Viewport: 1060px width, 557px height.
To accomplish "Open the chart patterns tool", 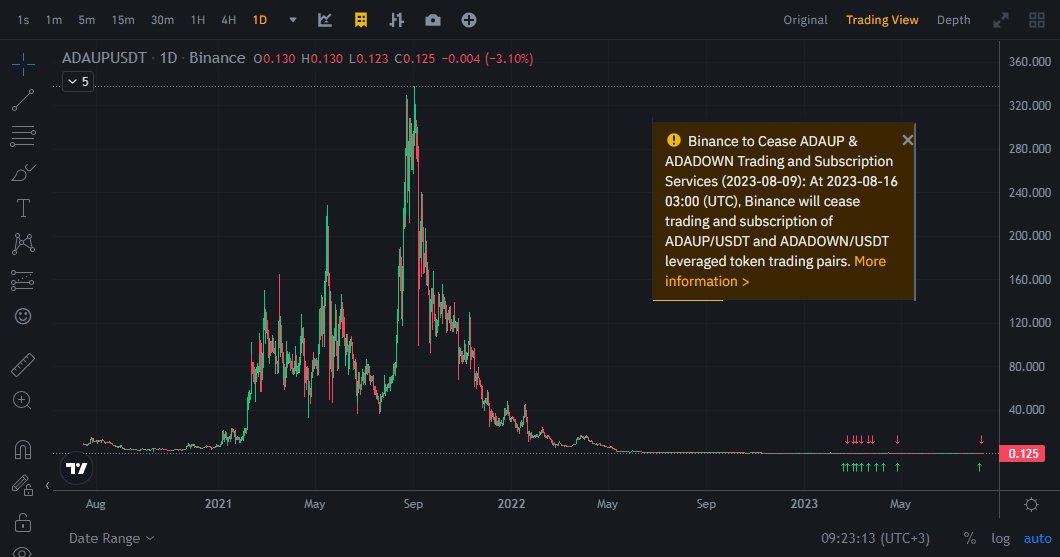I will 23,243.
